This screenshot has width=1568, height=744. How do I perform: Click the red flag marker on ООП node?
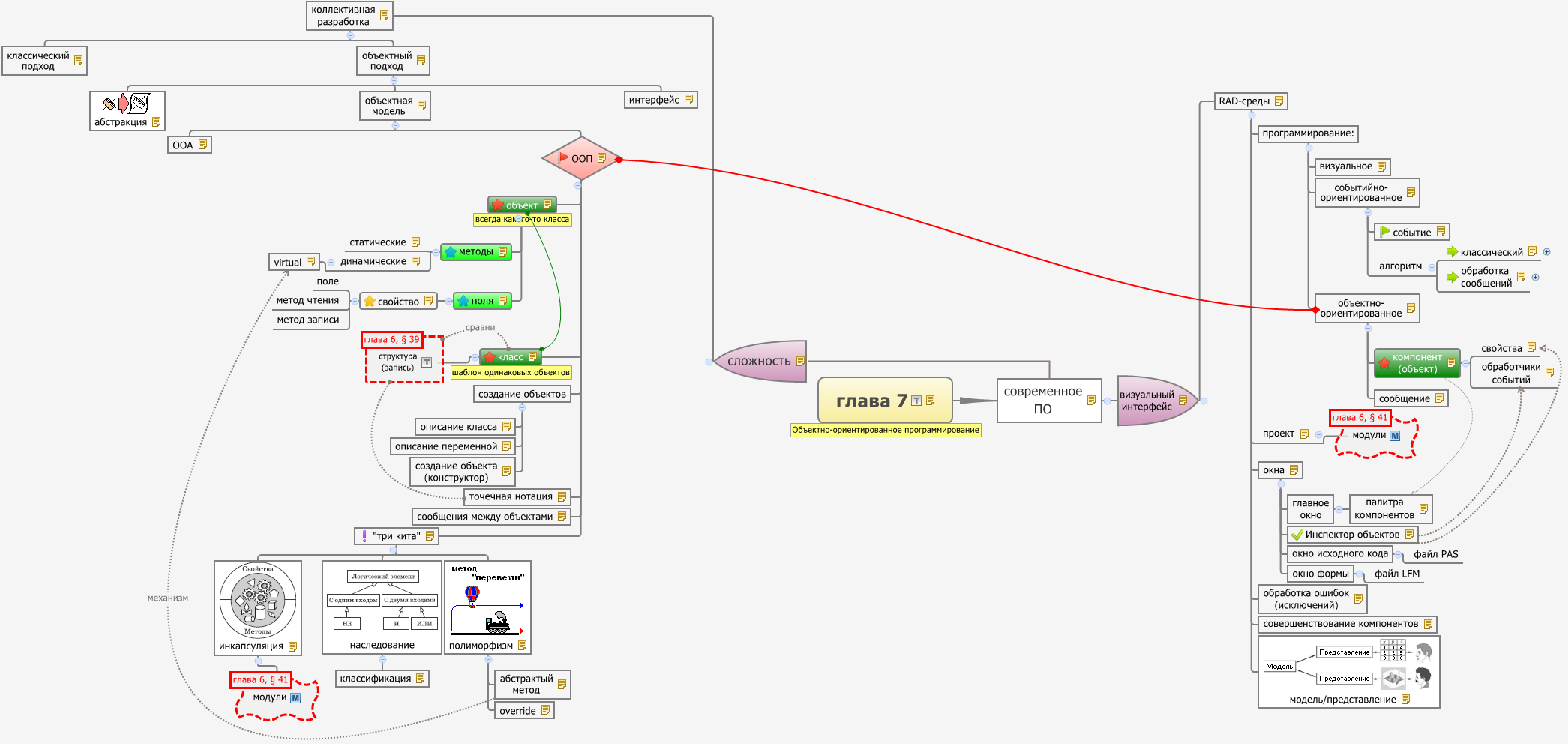click(563, 157)
